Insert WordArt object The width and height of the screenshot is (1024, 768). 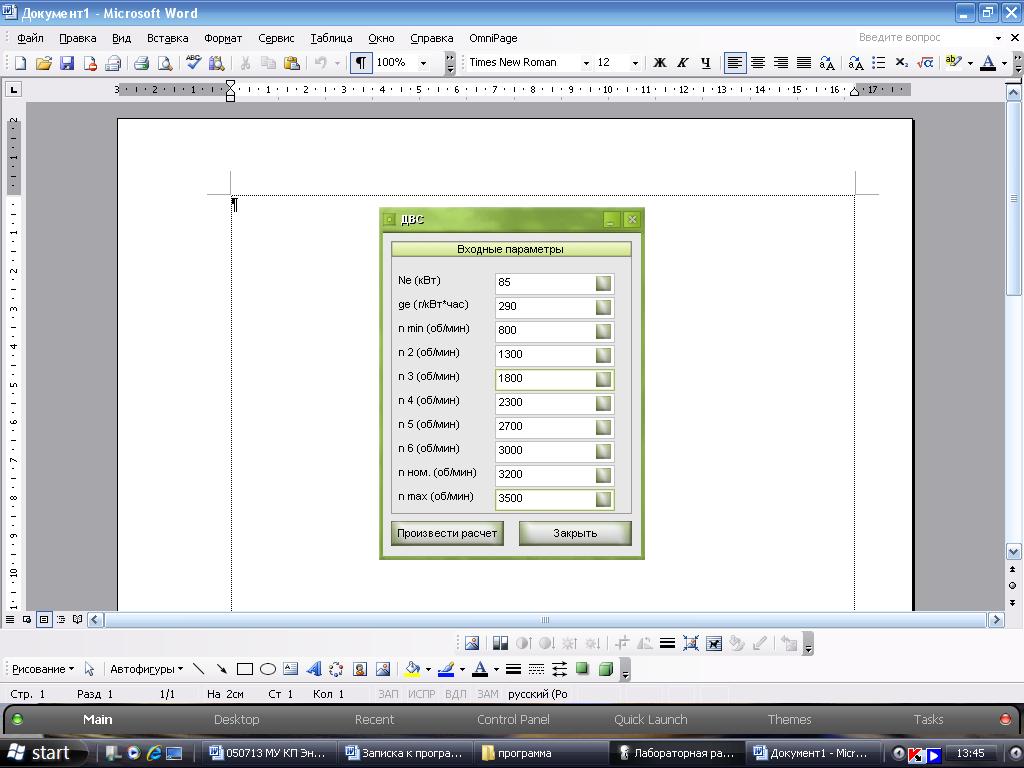314,669
